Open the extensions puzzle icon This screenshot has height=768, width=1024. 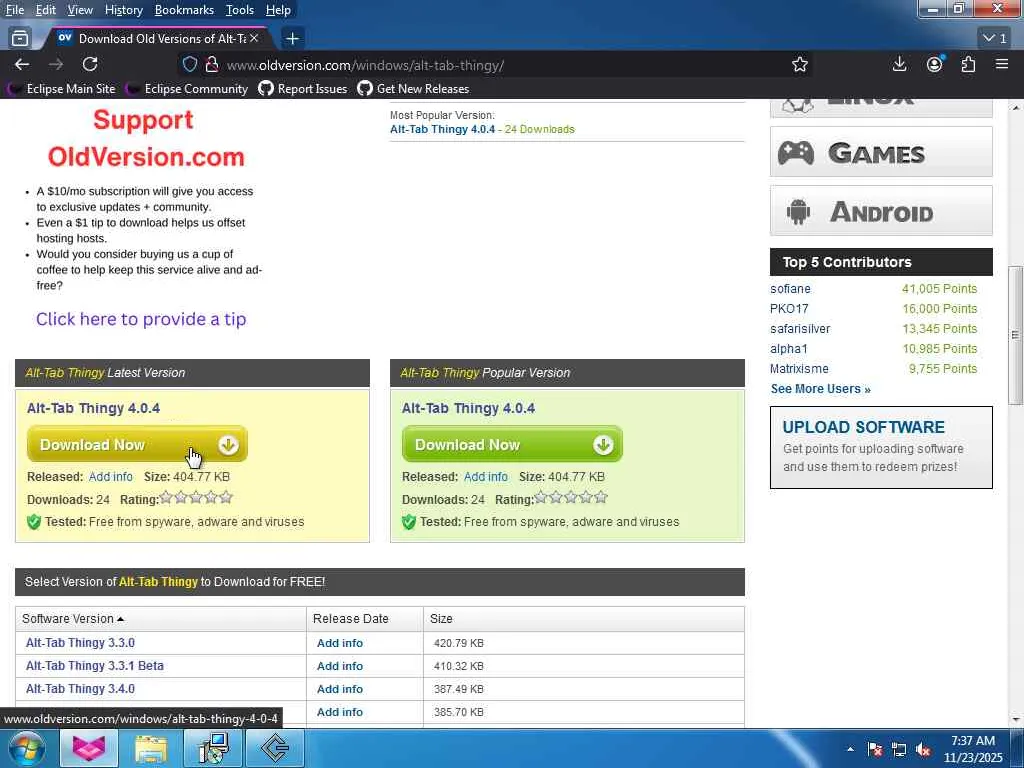pyautogui.click(x=968, y=64)
